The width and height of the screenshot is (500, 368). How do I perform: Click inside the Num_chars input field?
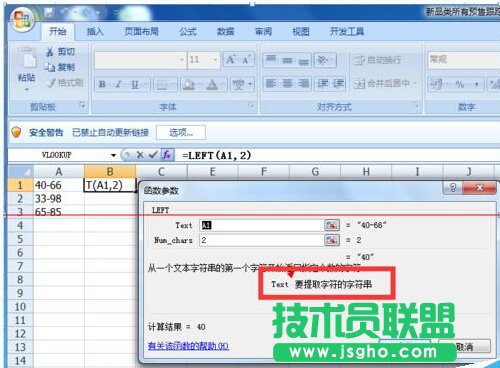click(x=261, y=240)
